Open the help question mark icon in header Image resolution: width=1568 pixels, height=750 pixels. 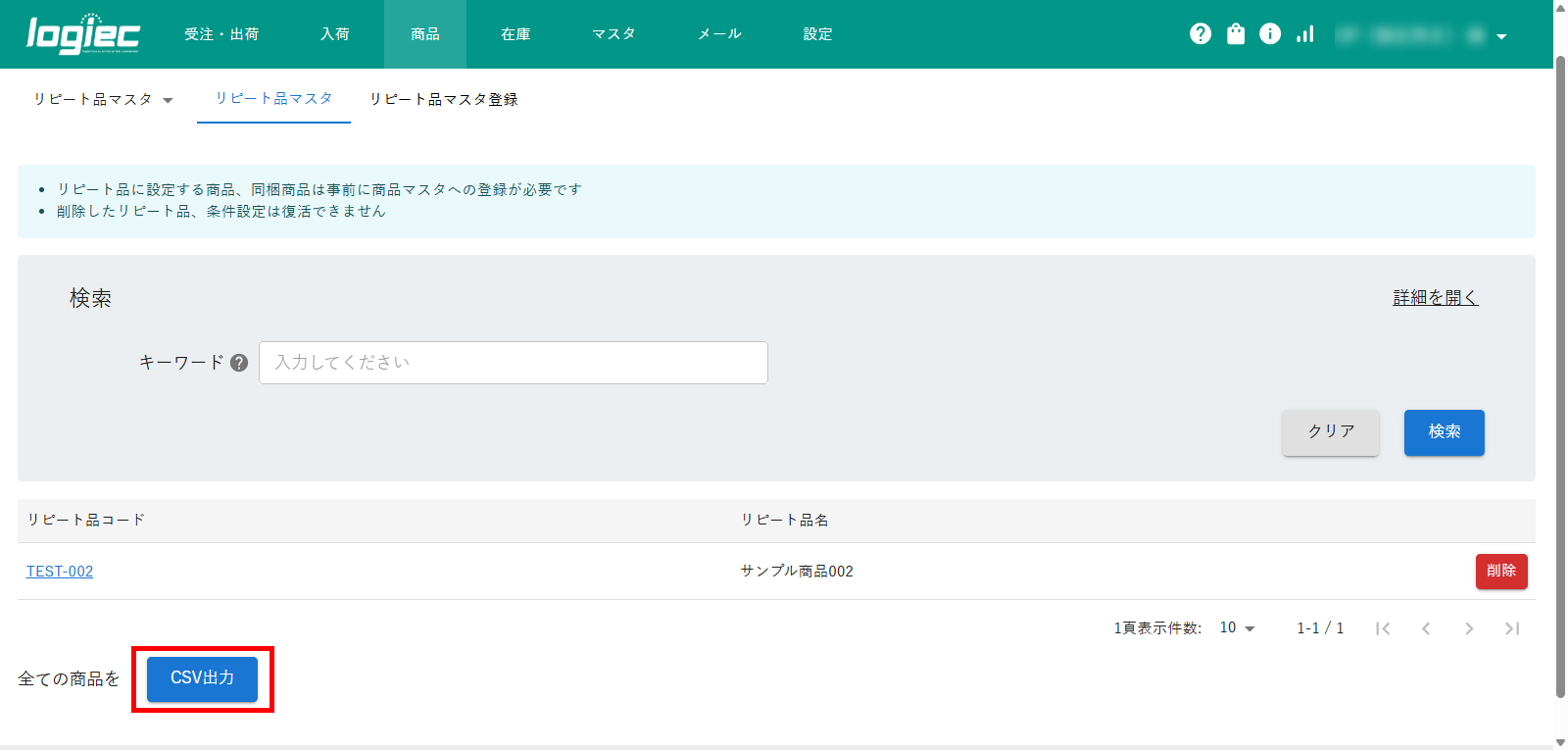pyautogui.click(x=1200, y=34)
